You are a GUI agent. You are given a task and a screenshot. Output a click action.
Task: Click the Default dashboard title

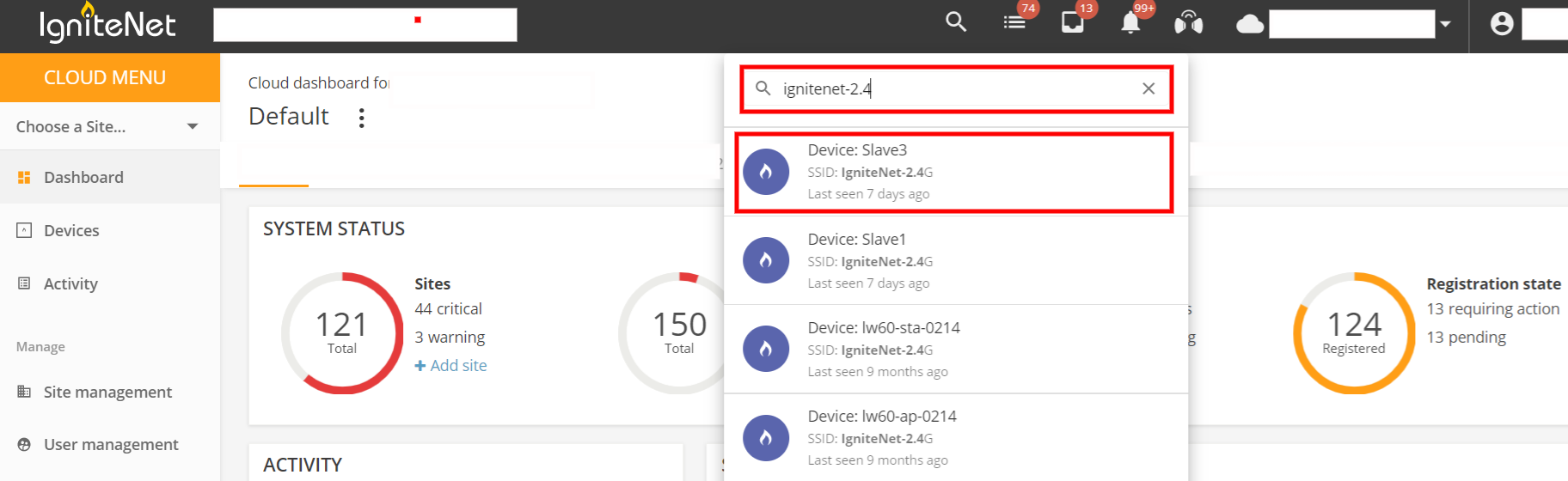[289, 116]
